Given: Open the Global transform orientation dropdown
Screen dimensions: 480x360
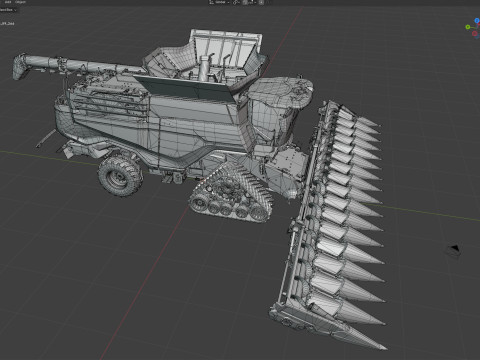Looking at the screenshot, I should pyautogui.click(x=219, y=2).
